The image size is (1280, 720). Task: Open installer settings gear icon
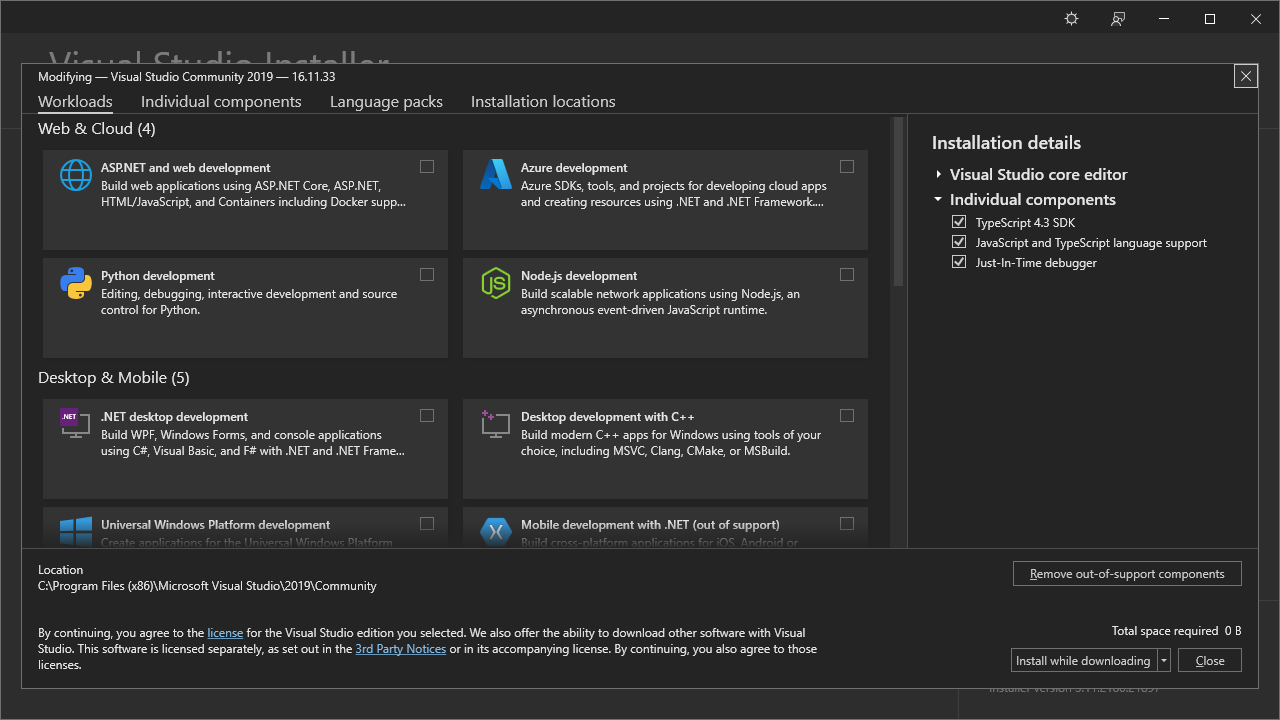[x=1071, y=19]
